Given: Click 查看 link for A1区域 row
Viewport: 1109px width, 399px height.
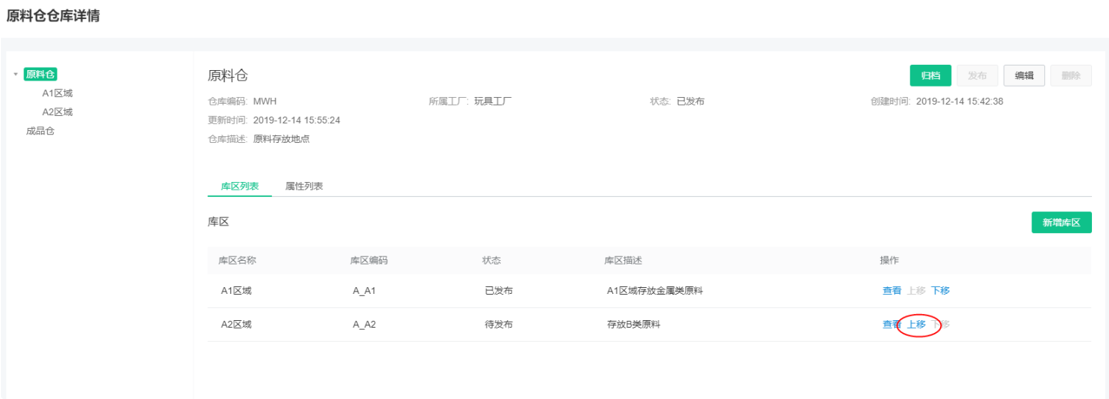Looking at the screenshot, I should (892, 290).
